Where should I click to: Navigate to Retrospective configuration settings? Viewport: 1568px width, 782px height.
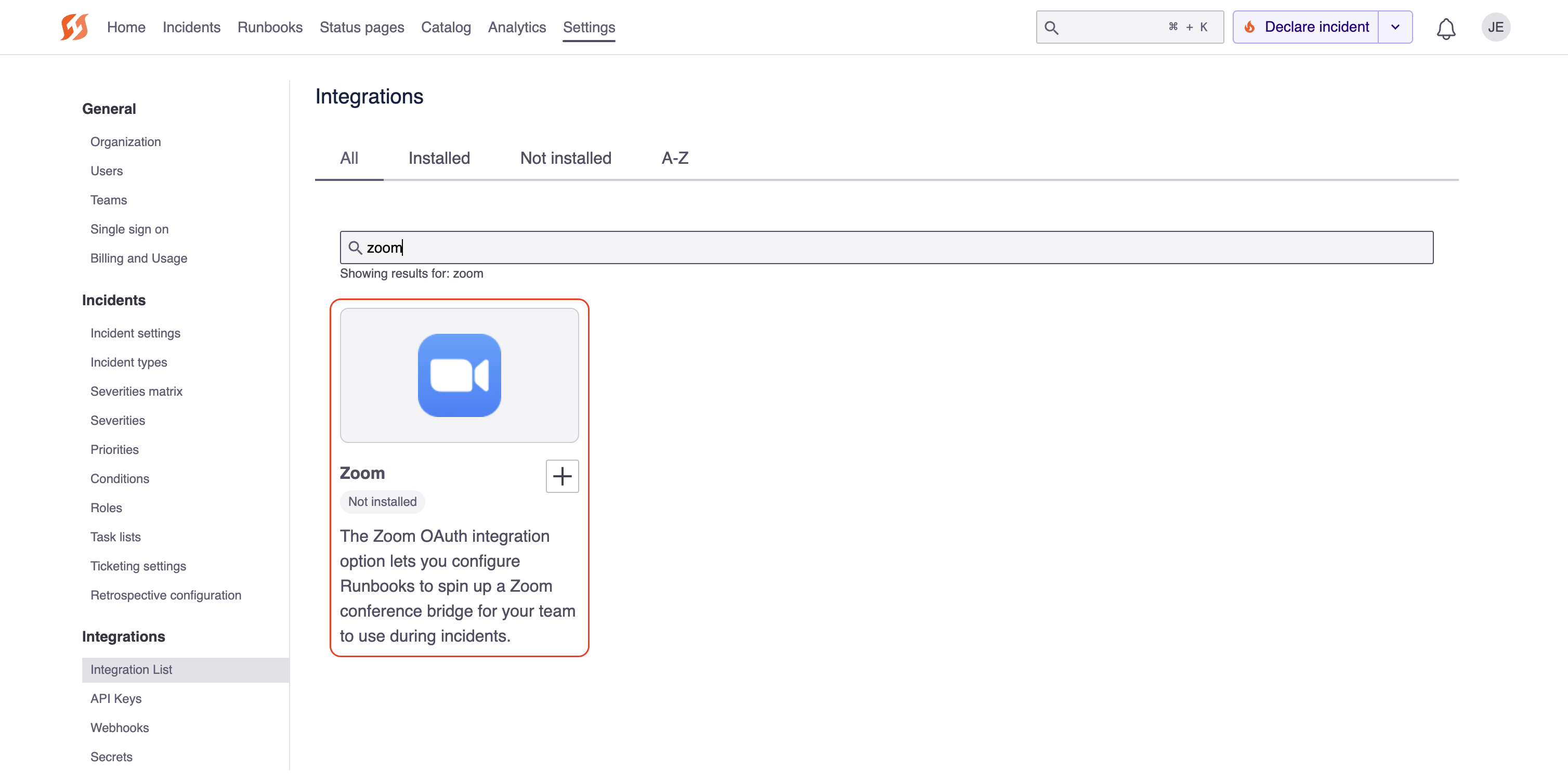point(165,595)
